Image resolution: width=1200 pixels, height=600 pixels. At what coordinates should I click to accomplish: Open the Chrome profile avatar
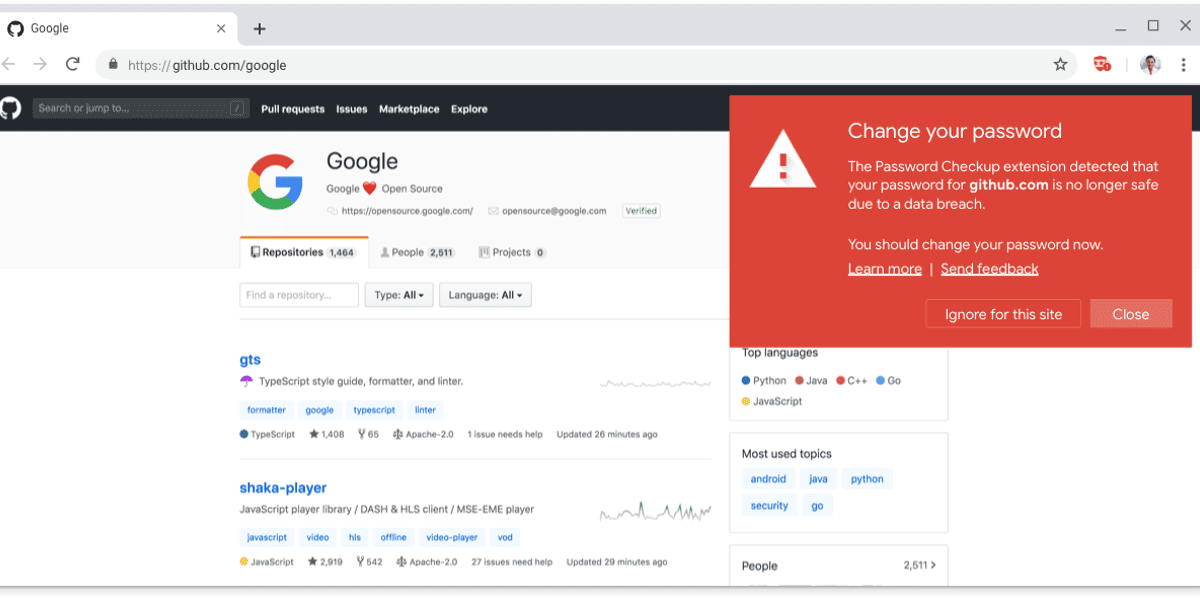tap(1150, 64)
